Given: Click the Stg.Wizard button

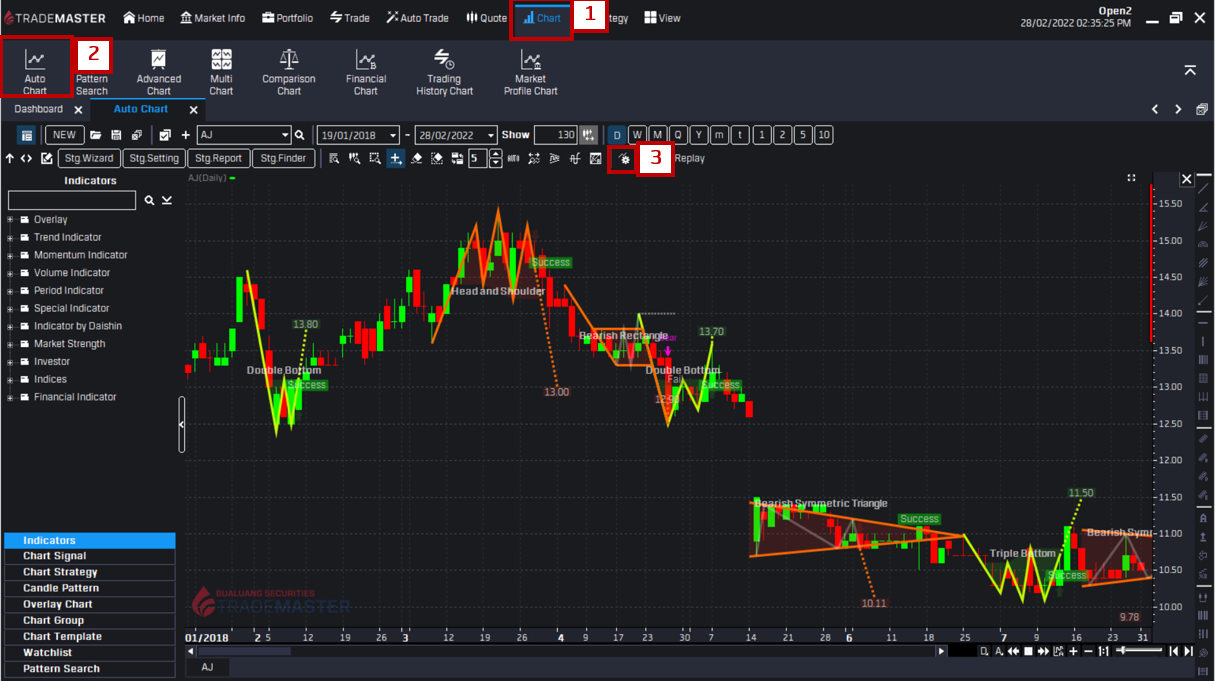Looking at the screenshot, I should pyautogui.click(x=89, y=158).
